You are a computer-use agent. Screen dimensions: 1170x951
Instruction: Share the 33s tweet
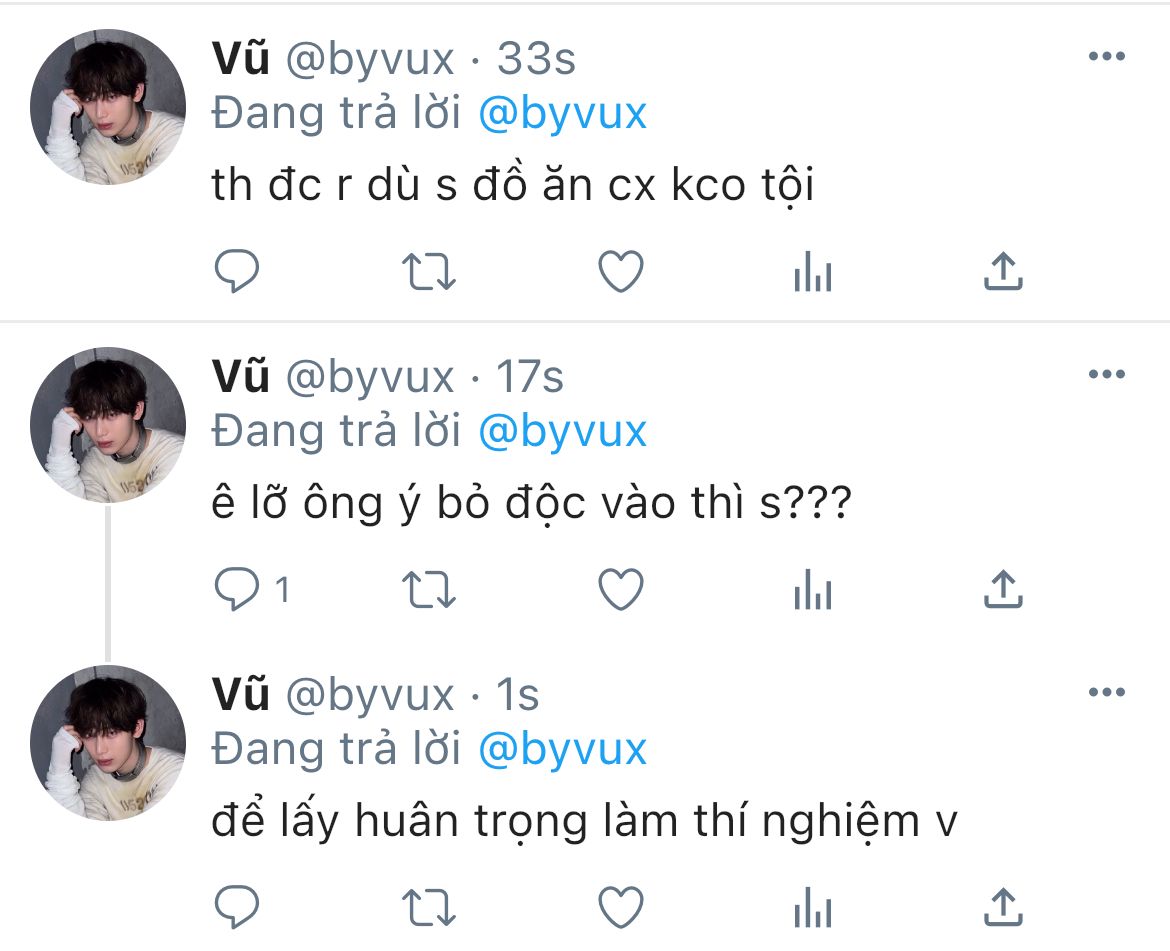[1003, 271]
